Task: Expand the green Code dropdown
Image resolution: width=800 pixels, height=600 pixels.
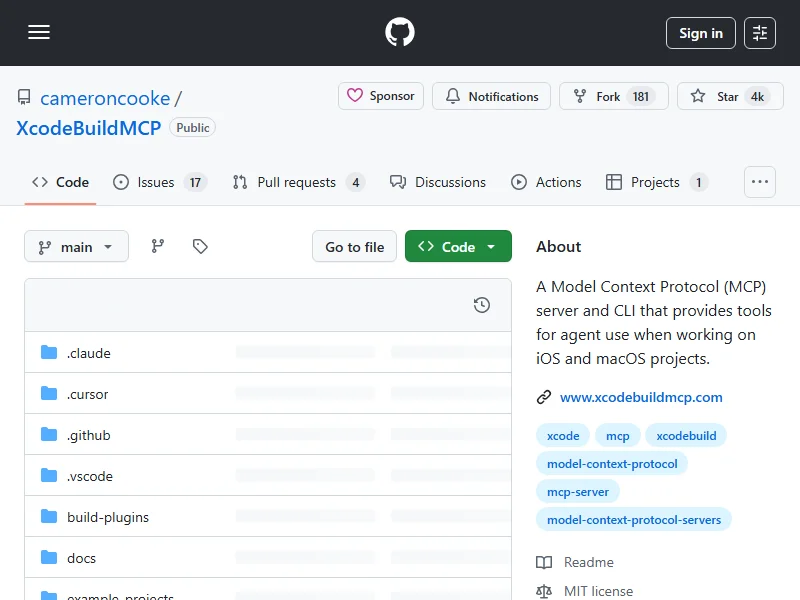Action: [458, 247]
